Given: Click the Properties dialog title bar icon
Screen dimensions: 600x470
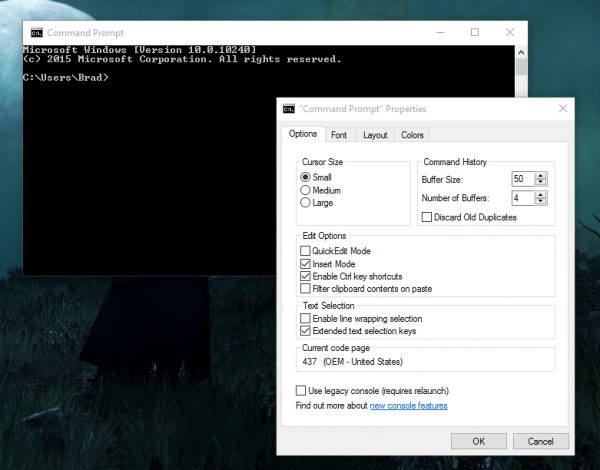Looking at the screenshot, I should pyautogui.click(x=289, y=109).
